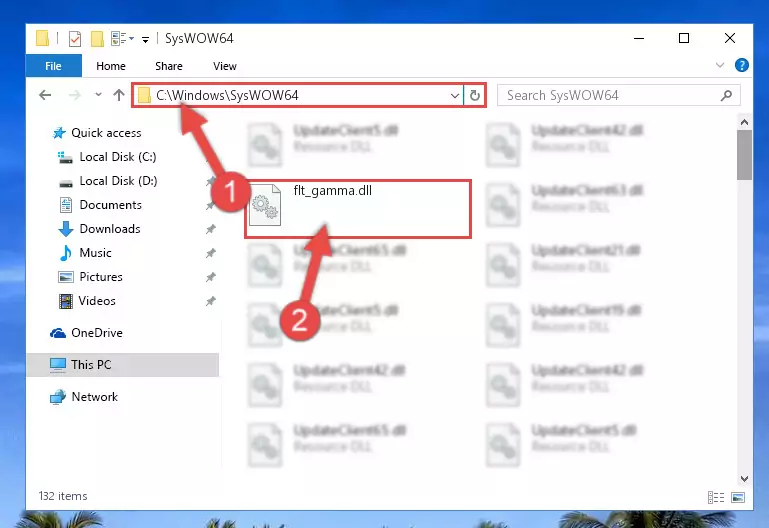Click the Downloads blue arrow icon
This screenshot has width=769, height=528.
pos(66,229)
